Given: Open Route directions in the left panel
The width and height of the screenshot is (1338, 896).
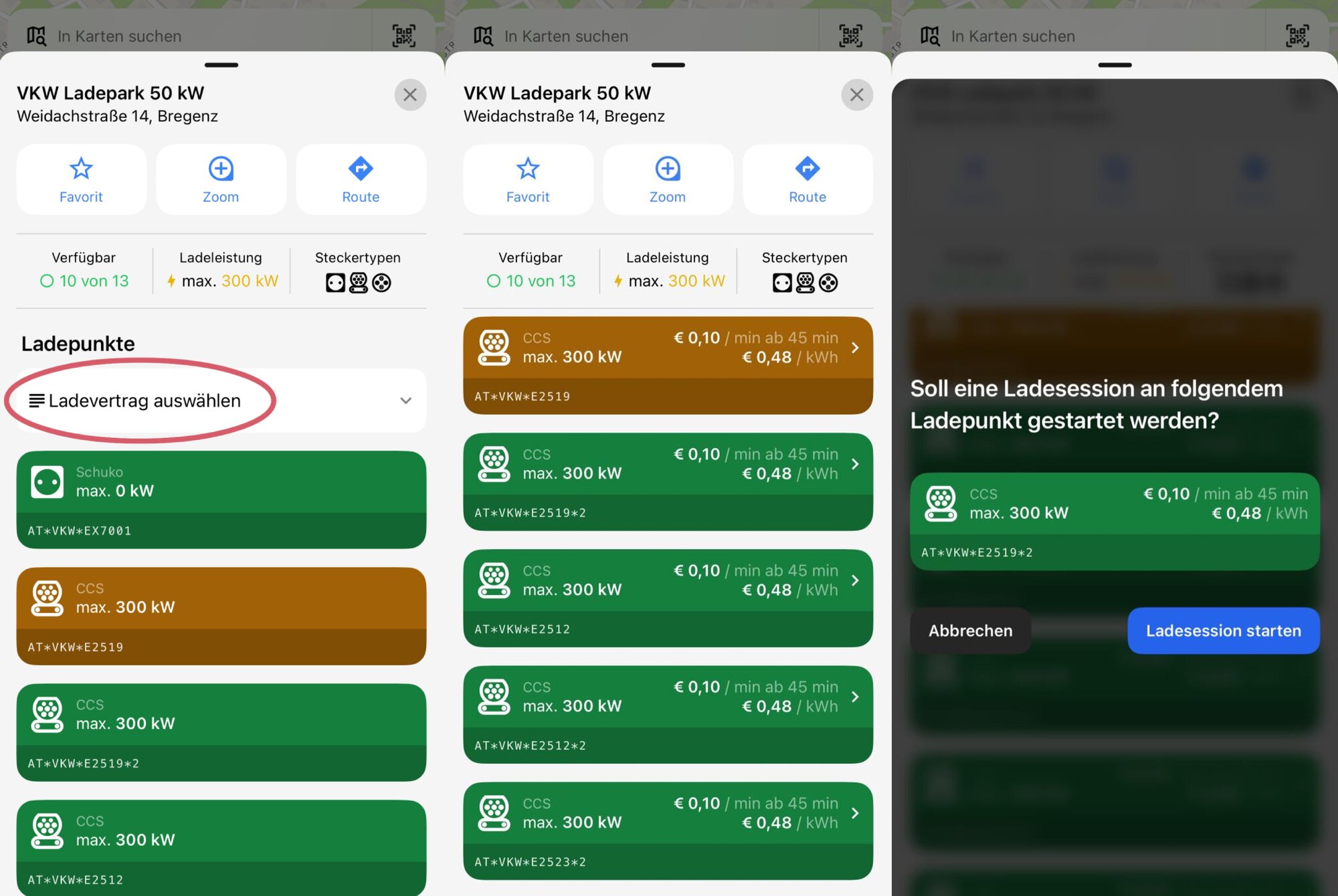Looking at the screenshot, I should tap(361, 179).
